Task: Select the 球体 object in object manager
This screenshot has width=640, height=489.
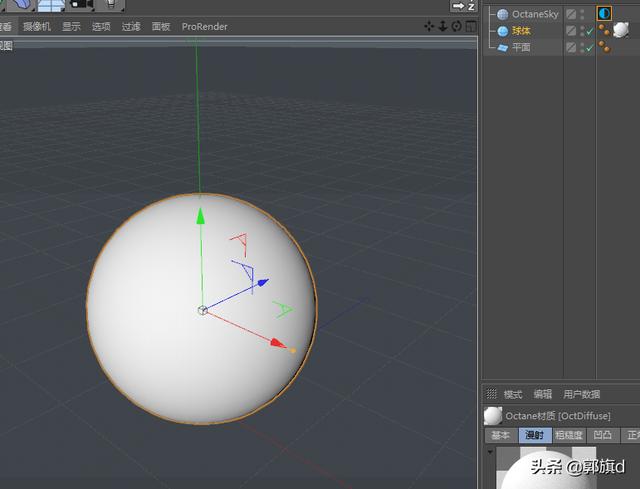Action: coord(521,31)
